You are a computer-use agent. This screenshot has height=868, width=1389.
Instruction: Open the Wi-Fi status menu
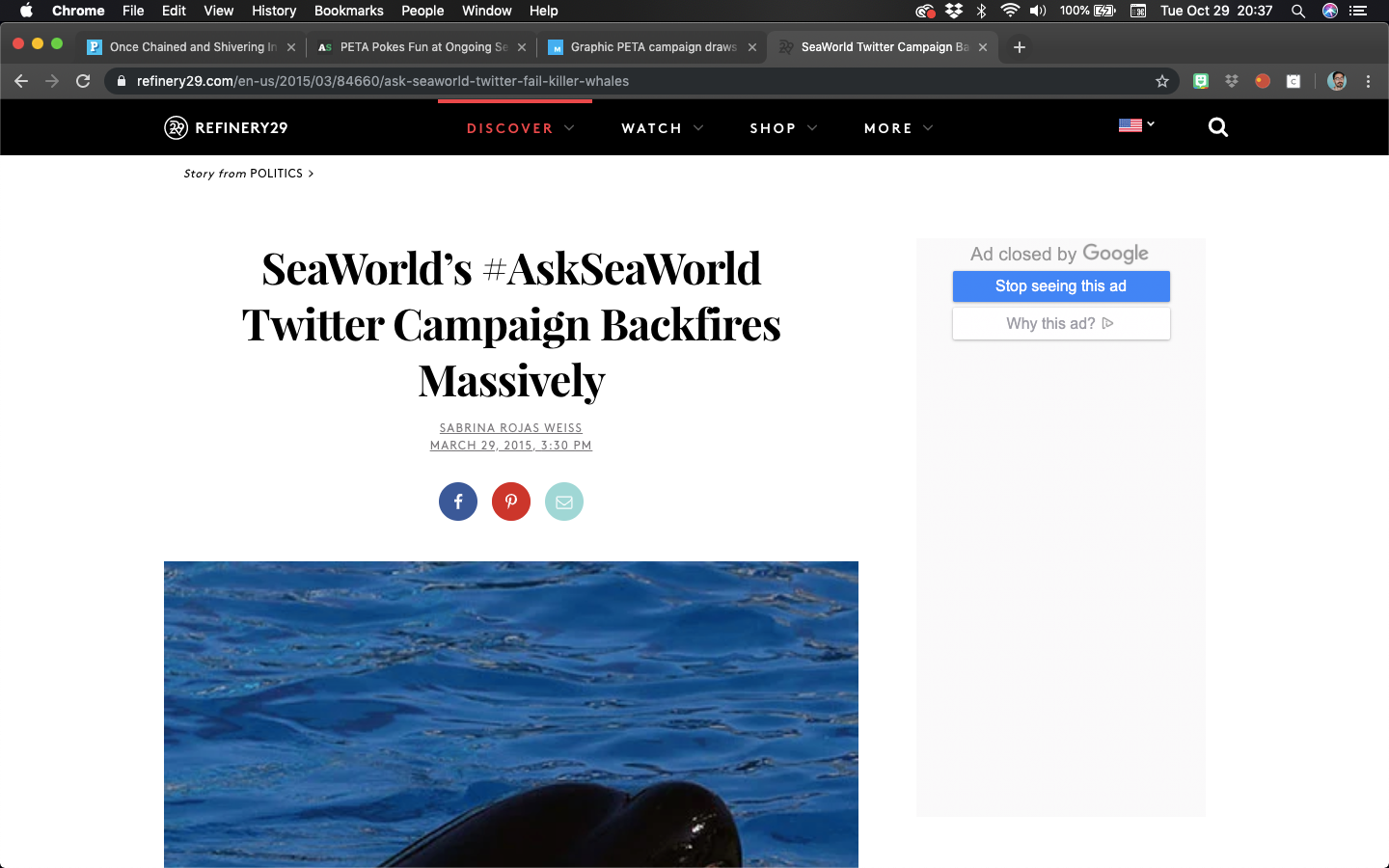[x=1010, y=11]
